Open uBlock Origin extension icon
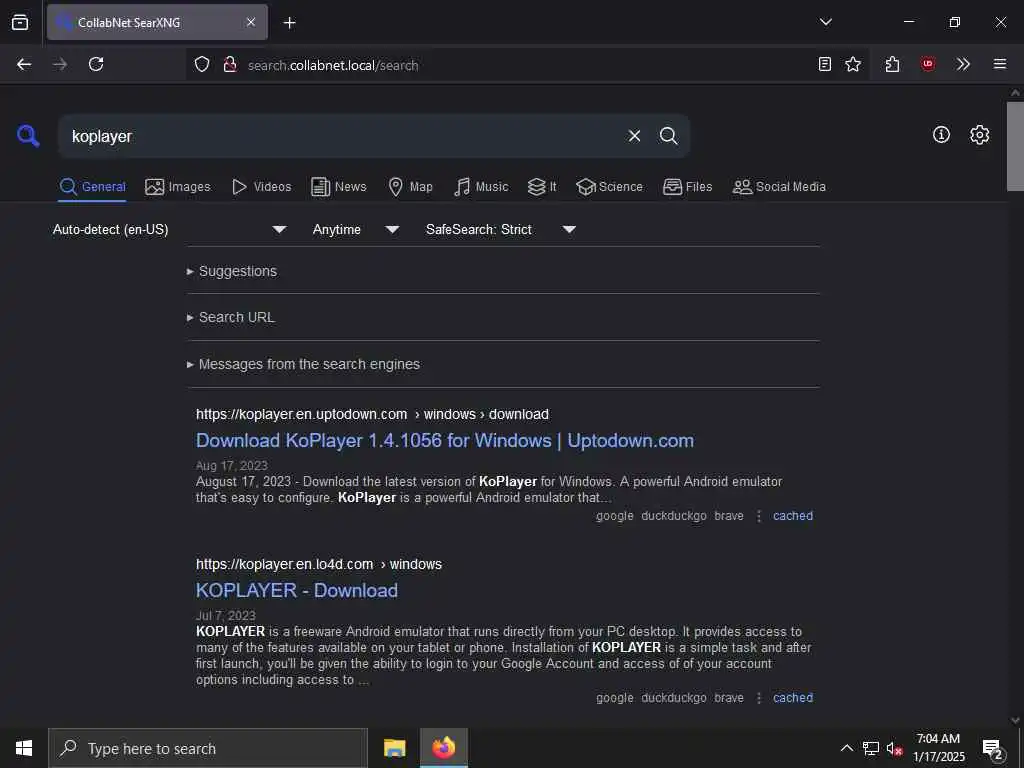Image resolution: width=1024 pixels, height=768 pixels. tap(928, 64)
